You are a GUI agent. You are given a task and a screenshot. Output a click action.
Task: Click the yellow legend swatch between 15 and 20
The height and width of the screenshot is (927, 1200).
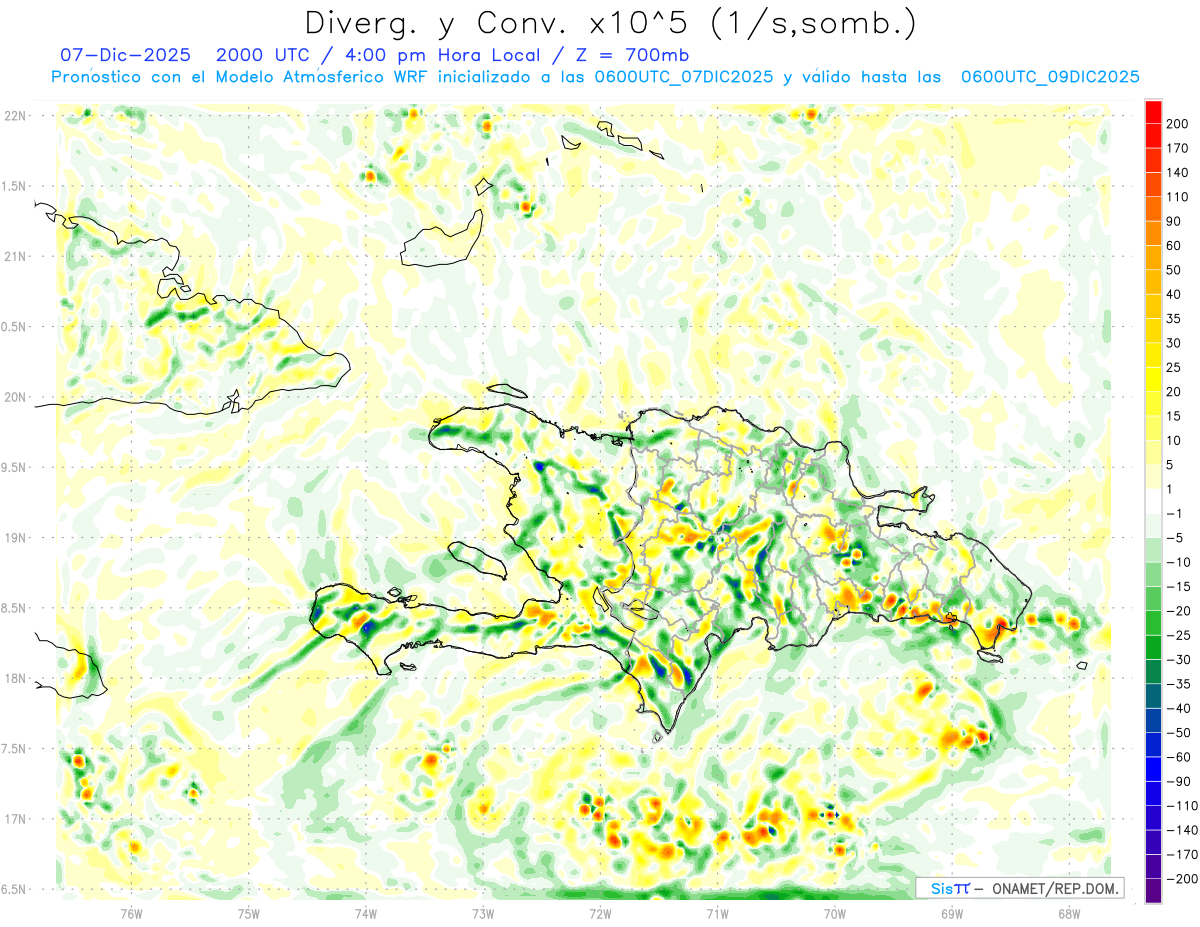(1153, 403)
